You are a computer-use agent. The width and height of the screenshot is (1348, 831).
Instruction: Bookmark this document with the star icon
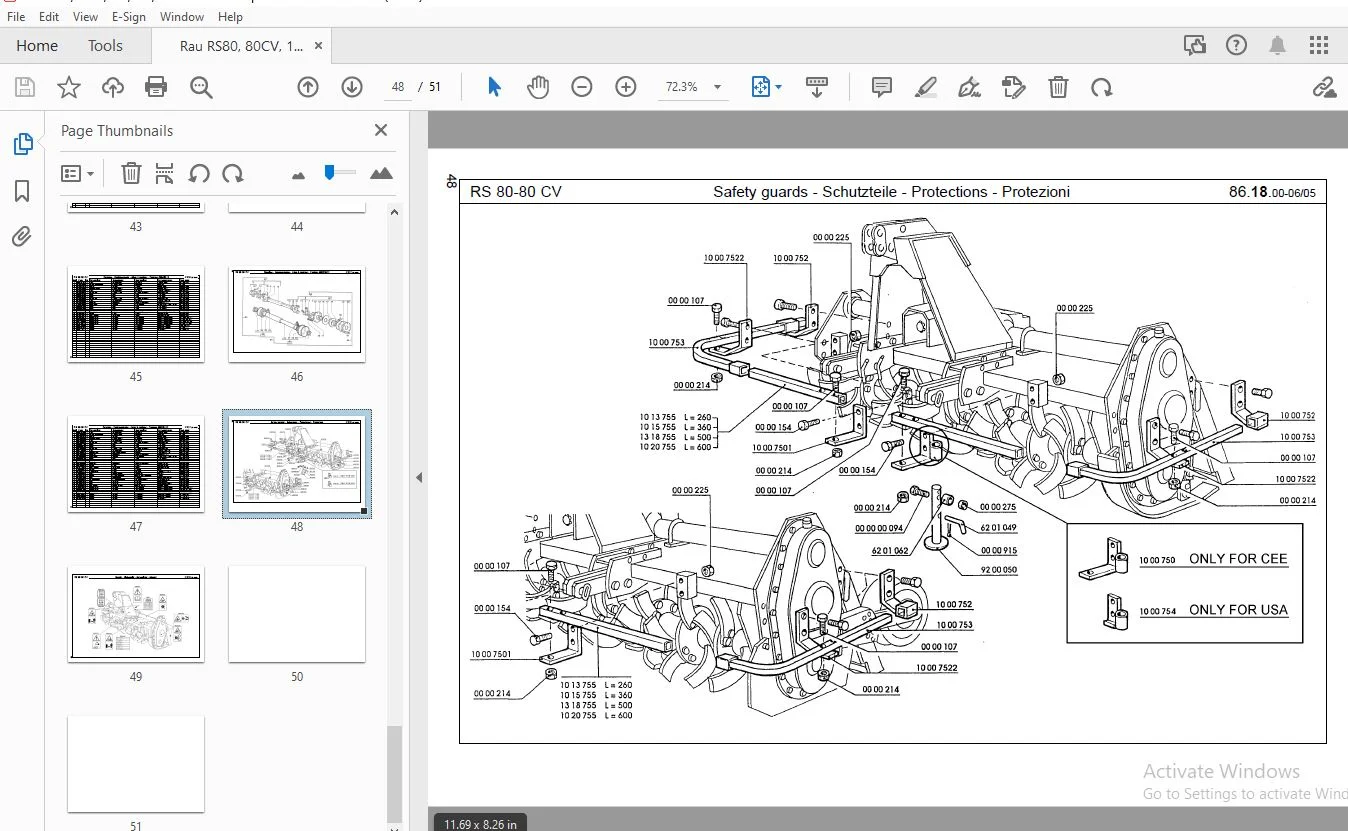click(x=69, y=87)
